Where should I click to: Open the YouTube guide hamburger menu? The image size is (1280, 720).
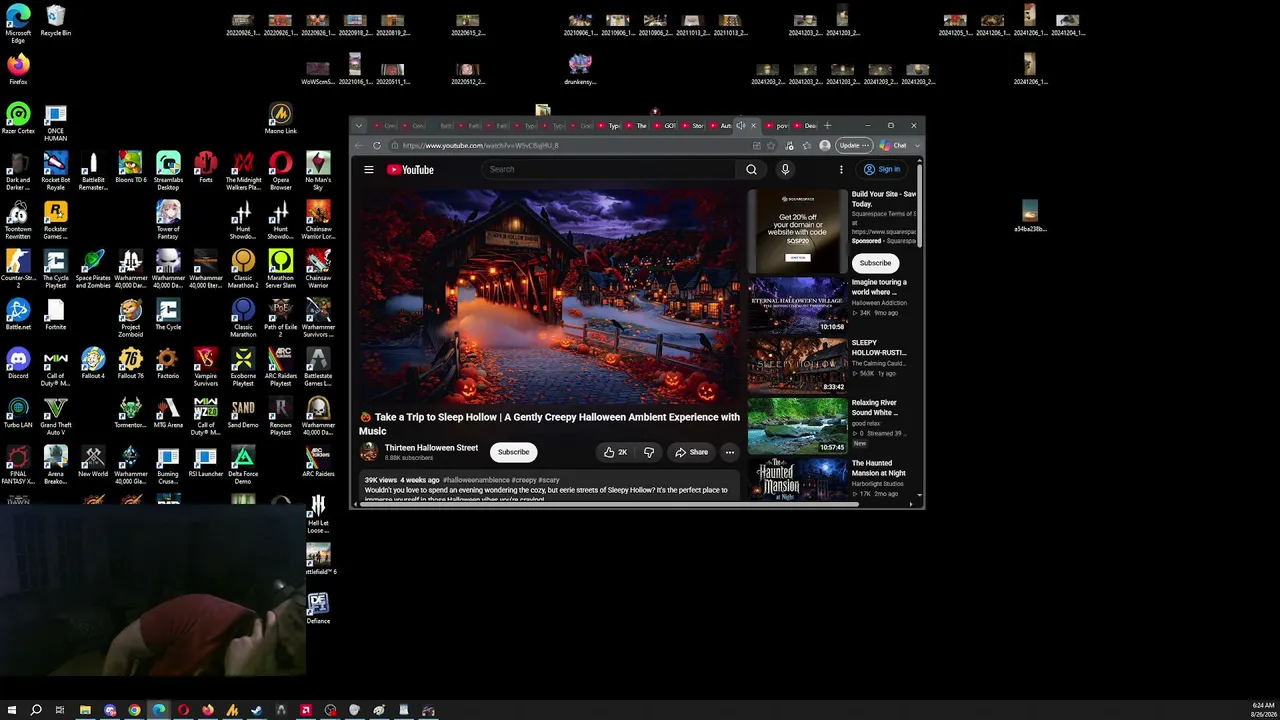[x=369, y=170]
